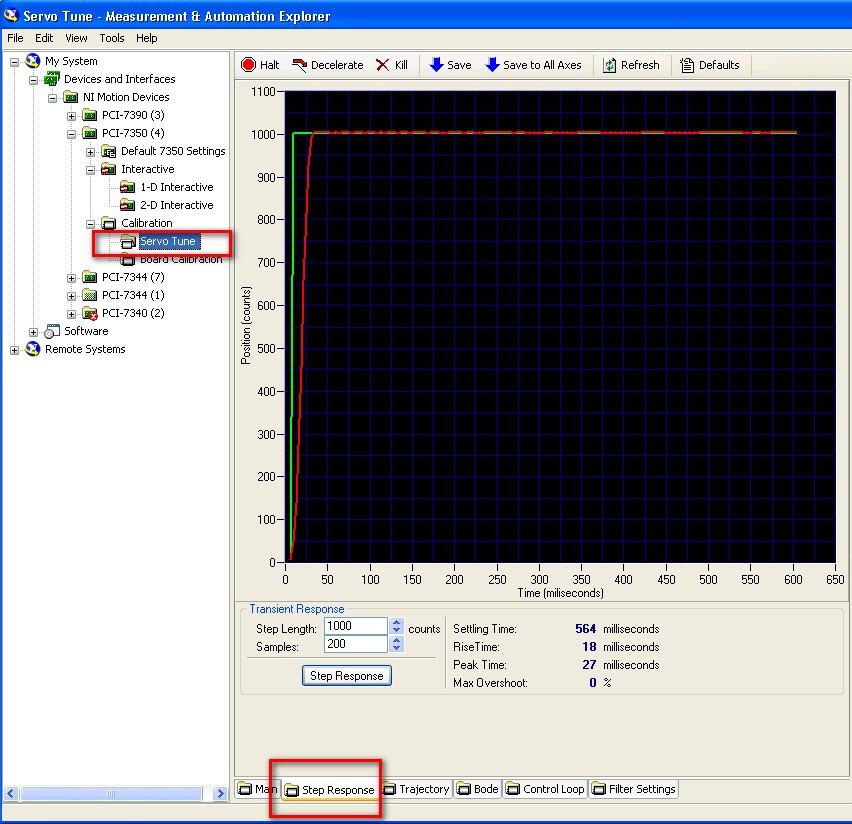852x824 pixels.
Task: Collapse the Calibration node
Action: point(91,224)
